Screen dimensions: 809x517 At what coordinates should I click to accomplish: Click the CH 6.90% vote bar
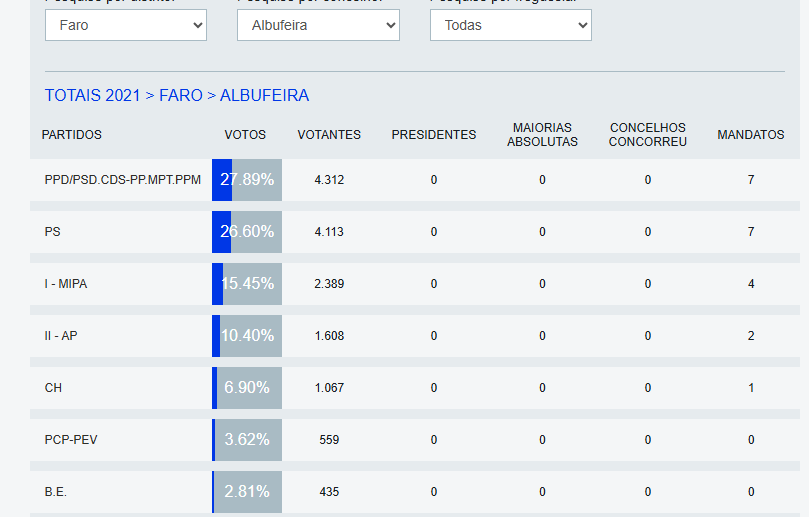(x=247, y=388)
